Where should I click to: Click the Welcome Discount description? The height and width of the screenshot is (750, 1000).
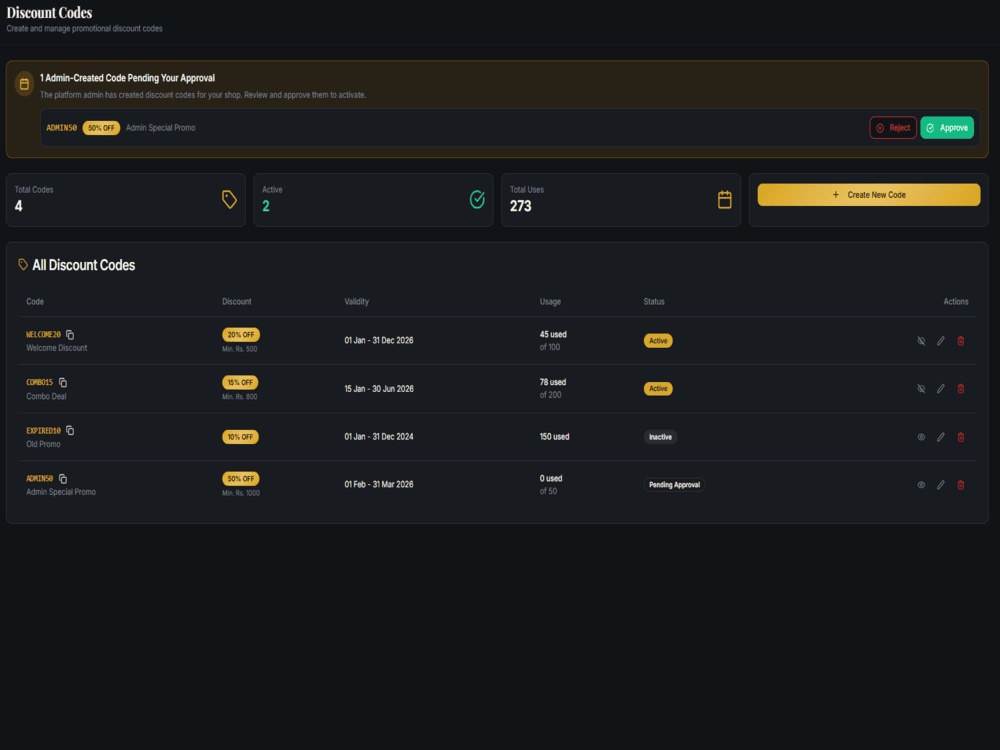pyautogui.click(x=57, y=348)
